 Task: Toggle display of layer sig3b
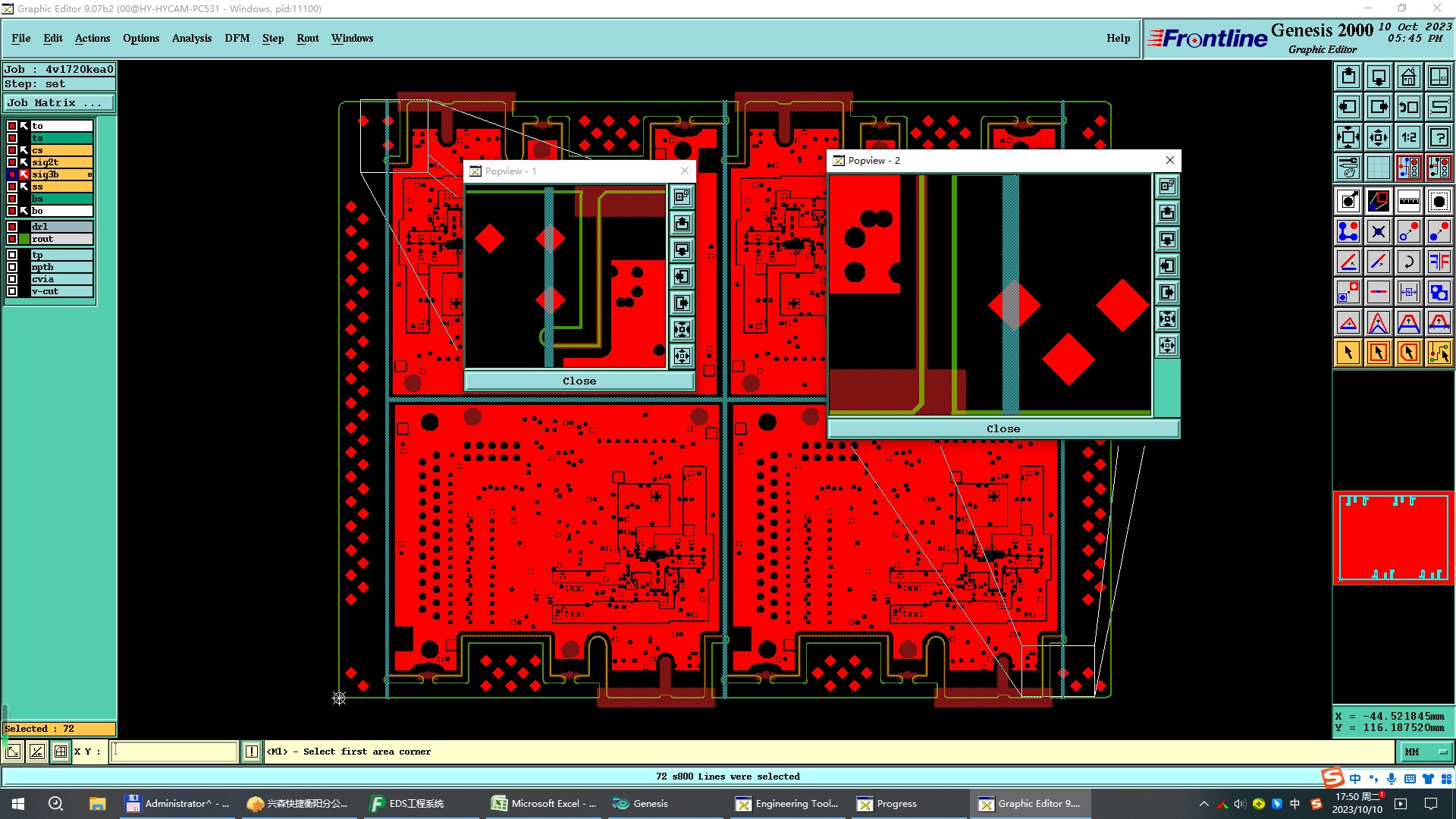12,174
